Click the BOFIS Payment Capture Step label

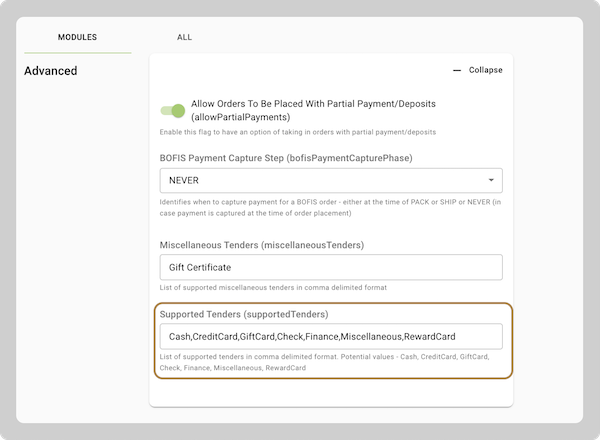click(286, 158)
